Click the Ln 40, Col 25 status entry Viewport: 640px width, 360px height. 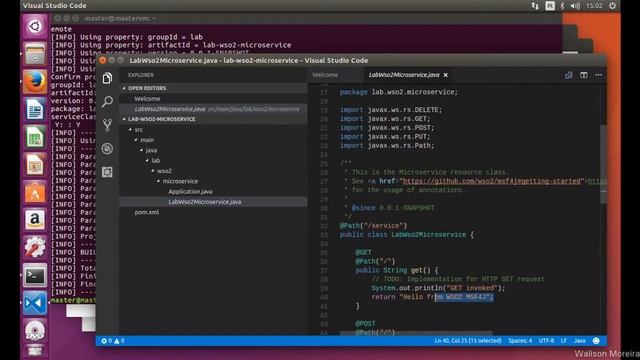[x=468, y=340]
